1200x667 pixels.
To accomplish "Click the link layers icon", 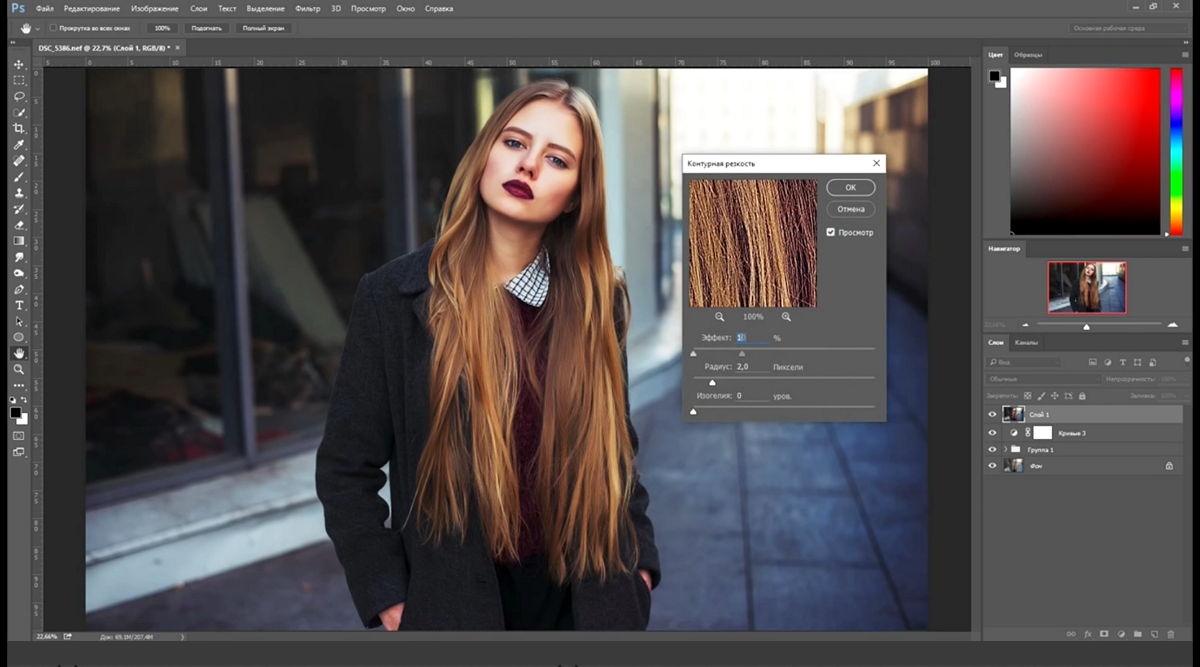I will [x=1071, y=633].
